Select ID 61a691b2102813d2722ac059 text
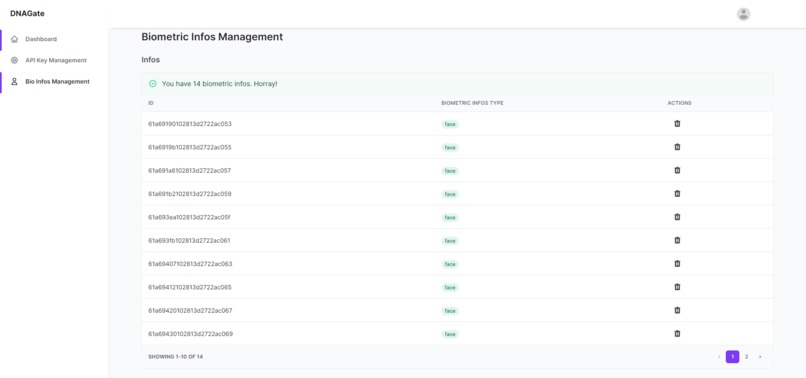The width and height of the screenshot is (806, 378). (190, 194)
